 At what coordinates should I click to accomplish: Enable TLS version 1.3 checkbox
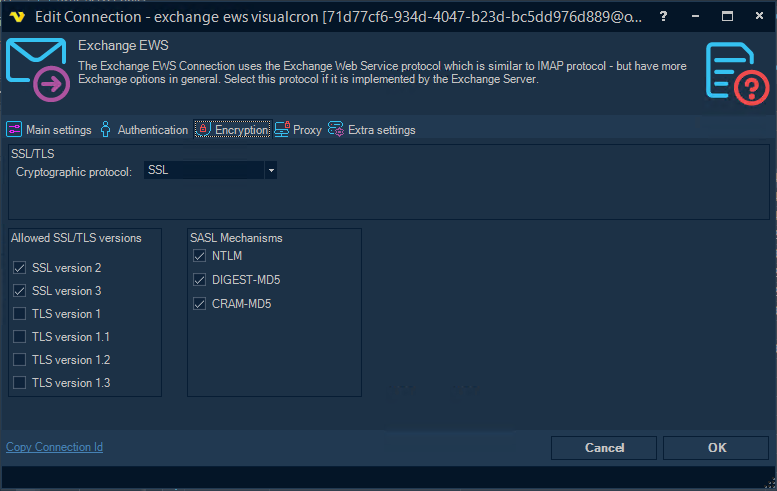(x=20, y=383)
